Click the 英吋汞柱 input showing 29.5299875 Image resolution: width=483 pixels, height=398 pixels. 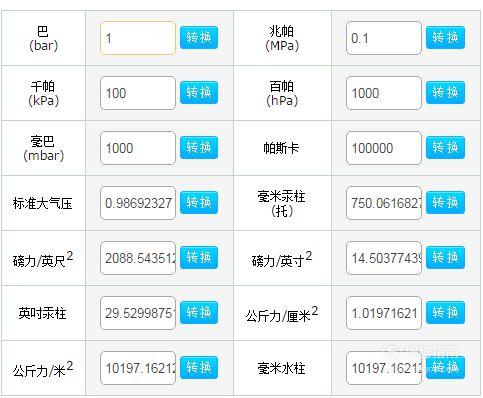point(138,313)
